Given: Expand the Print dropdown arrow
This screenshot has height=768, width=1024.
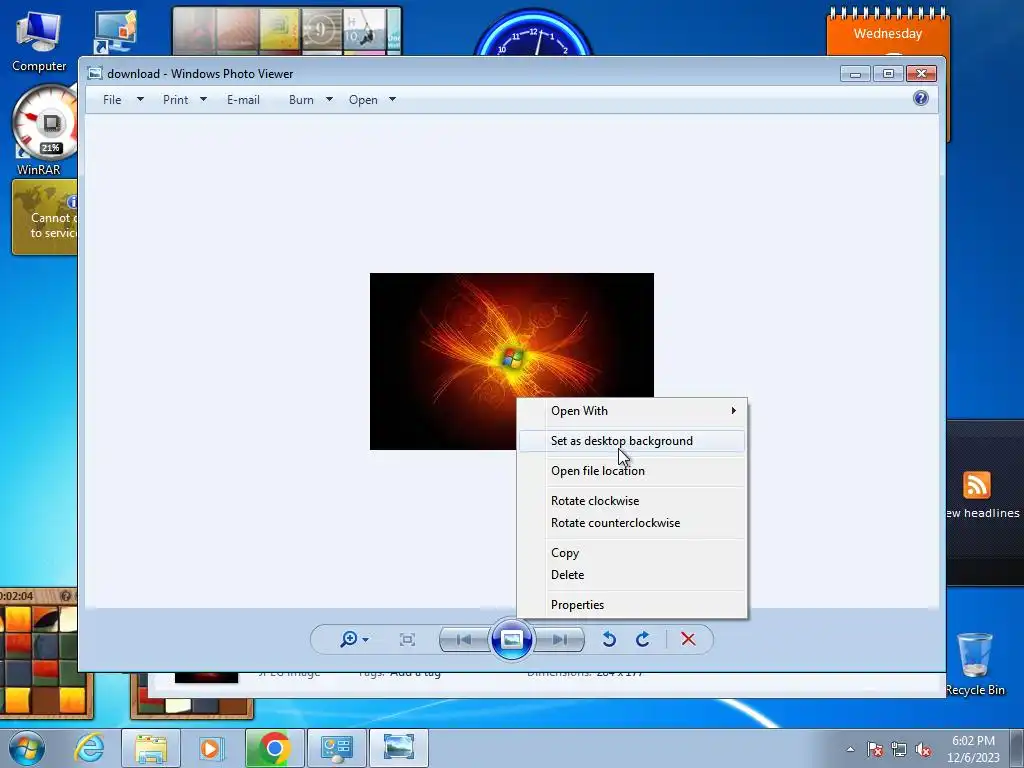Looking at the screenshot, I should click(203, 99).
